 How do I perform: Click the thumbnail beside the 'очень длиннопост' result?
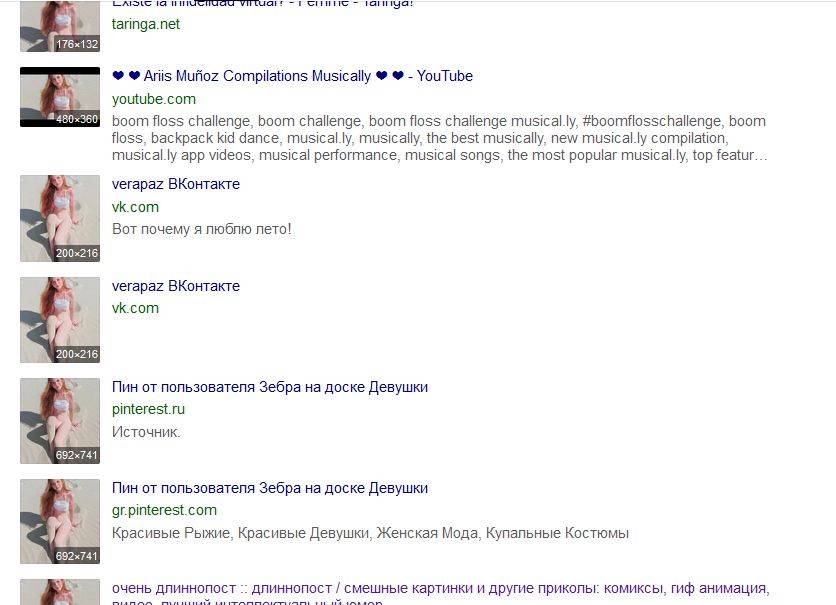(60, 592)
